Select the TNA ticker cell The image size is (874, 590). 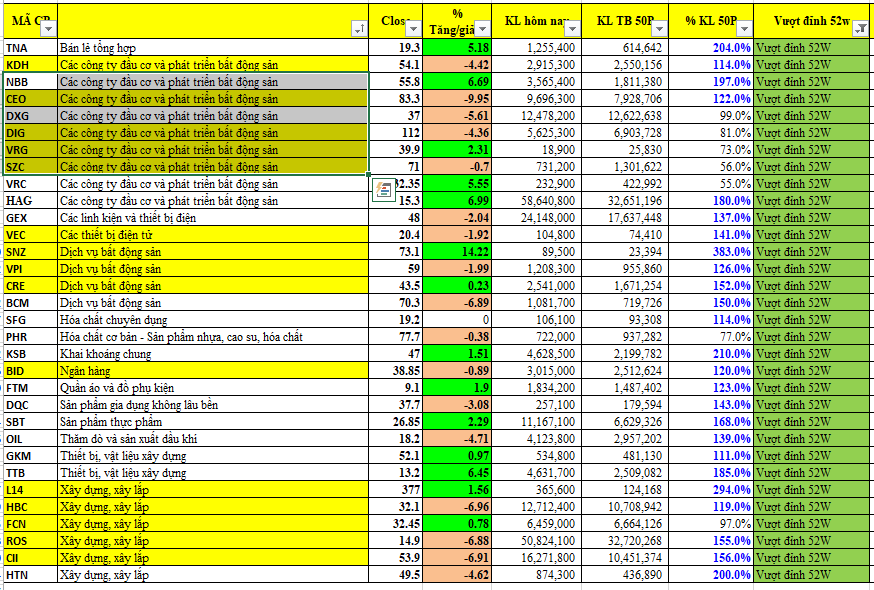click(x=28, y=47)
